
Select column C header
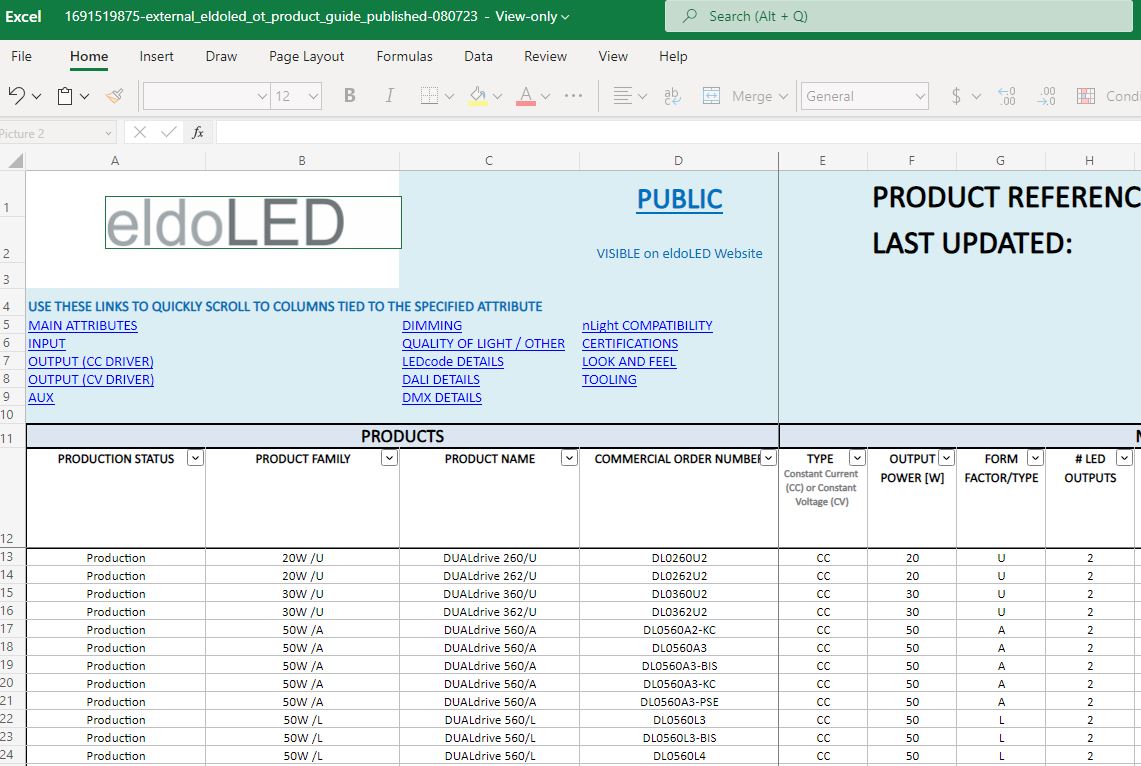click(489, 161)
